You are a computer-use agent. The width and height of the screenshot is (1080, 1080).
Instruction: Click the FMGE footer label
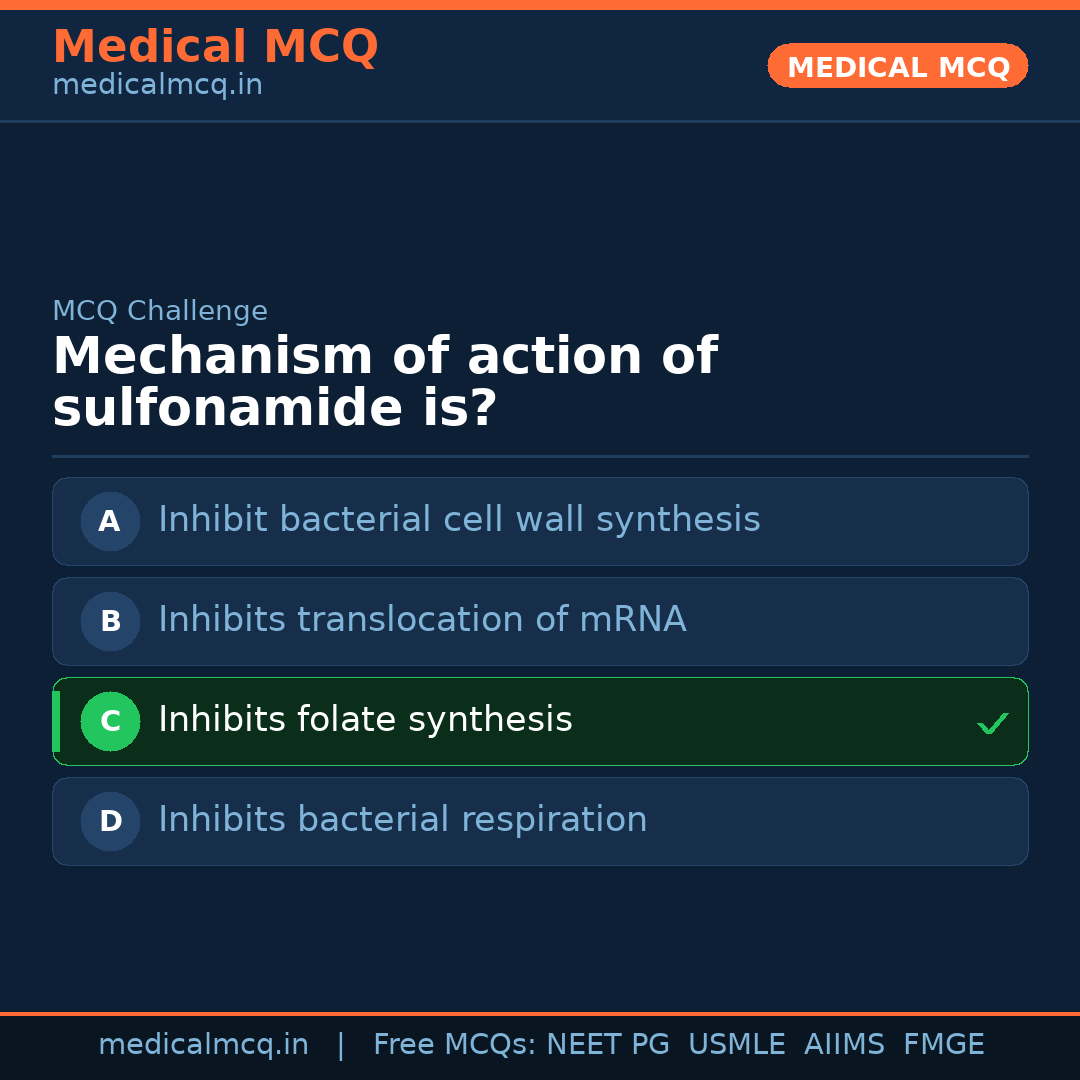943,1045
